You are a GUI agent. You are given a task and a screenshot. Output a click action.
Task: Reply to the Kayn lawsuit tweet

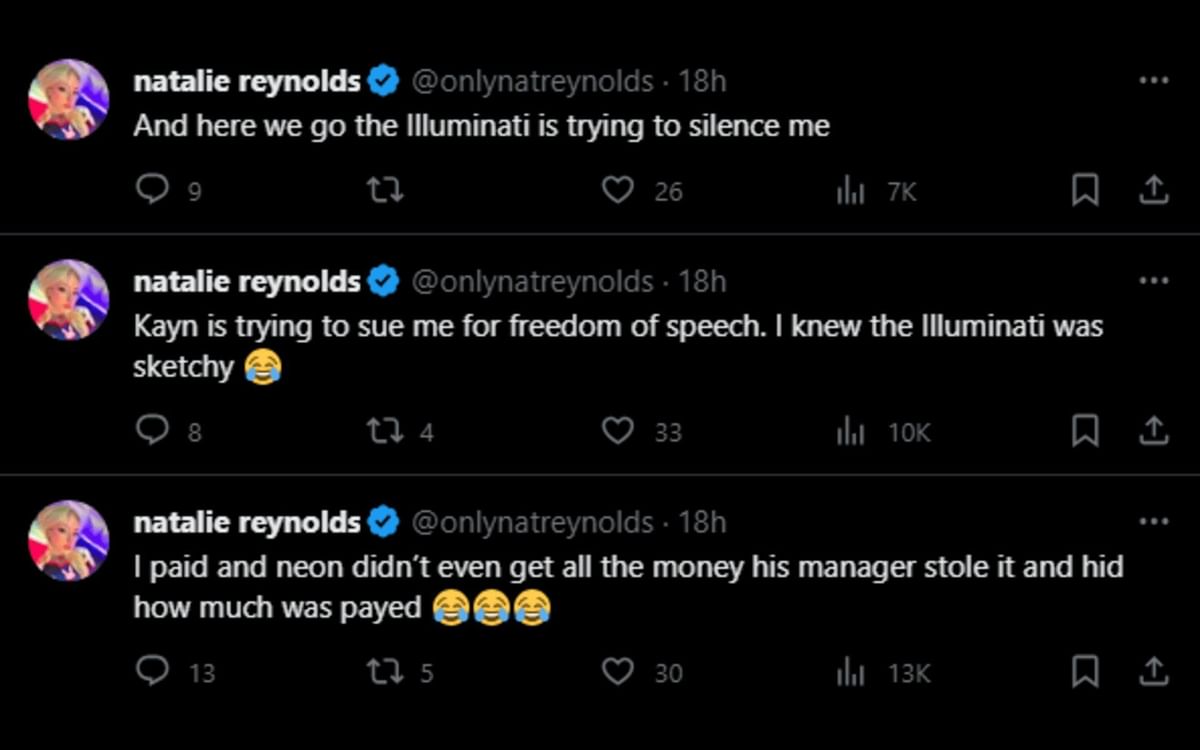[151, 430]
